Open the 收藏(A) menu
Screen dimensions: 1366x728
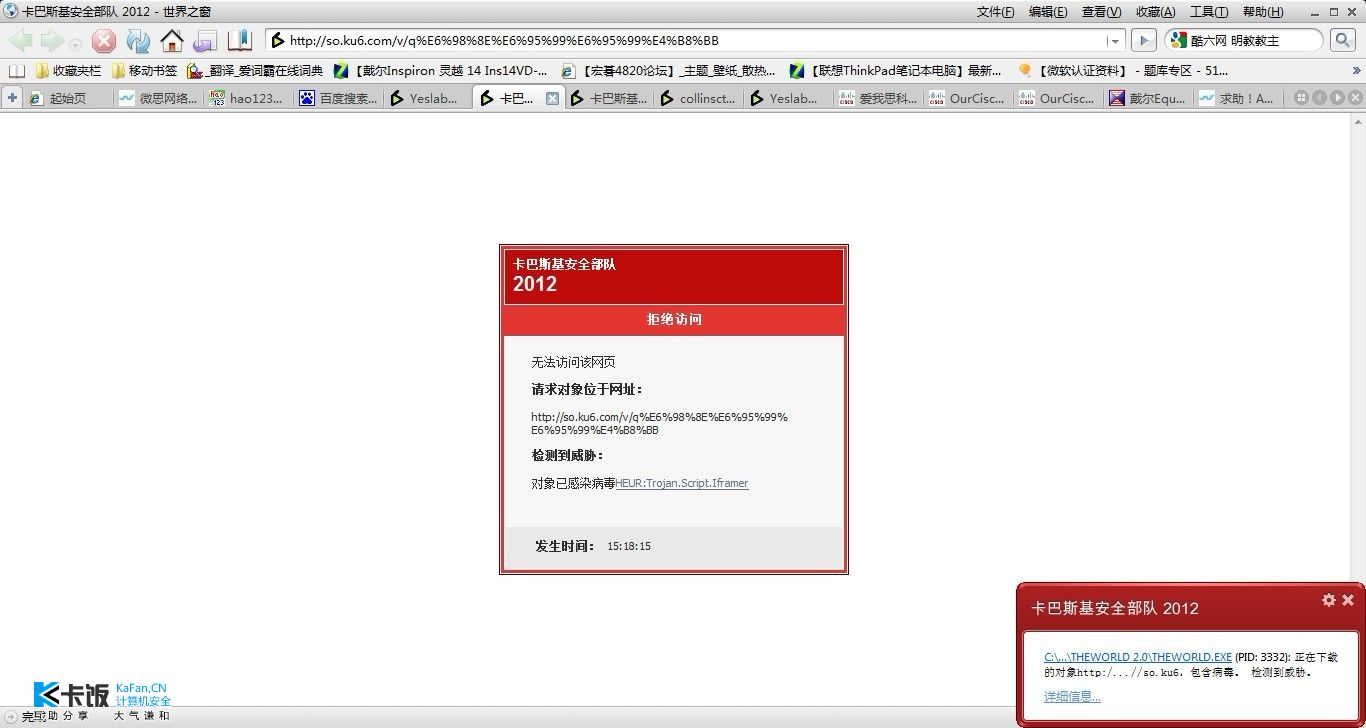click(1155, 12)
